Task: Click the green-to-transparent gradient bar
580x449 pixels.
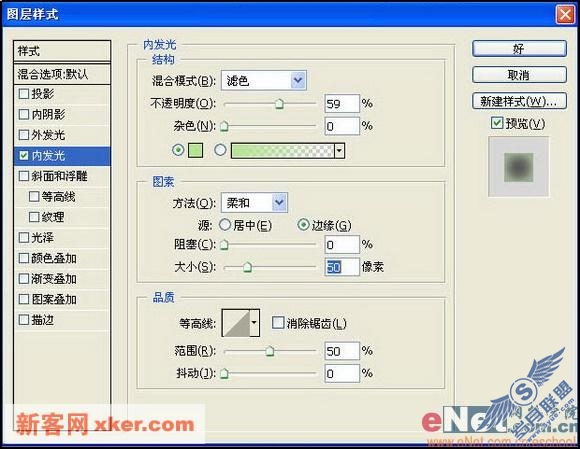Action: [x=282, y=151]
